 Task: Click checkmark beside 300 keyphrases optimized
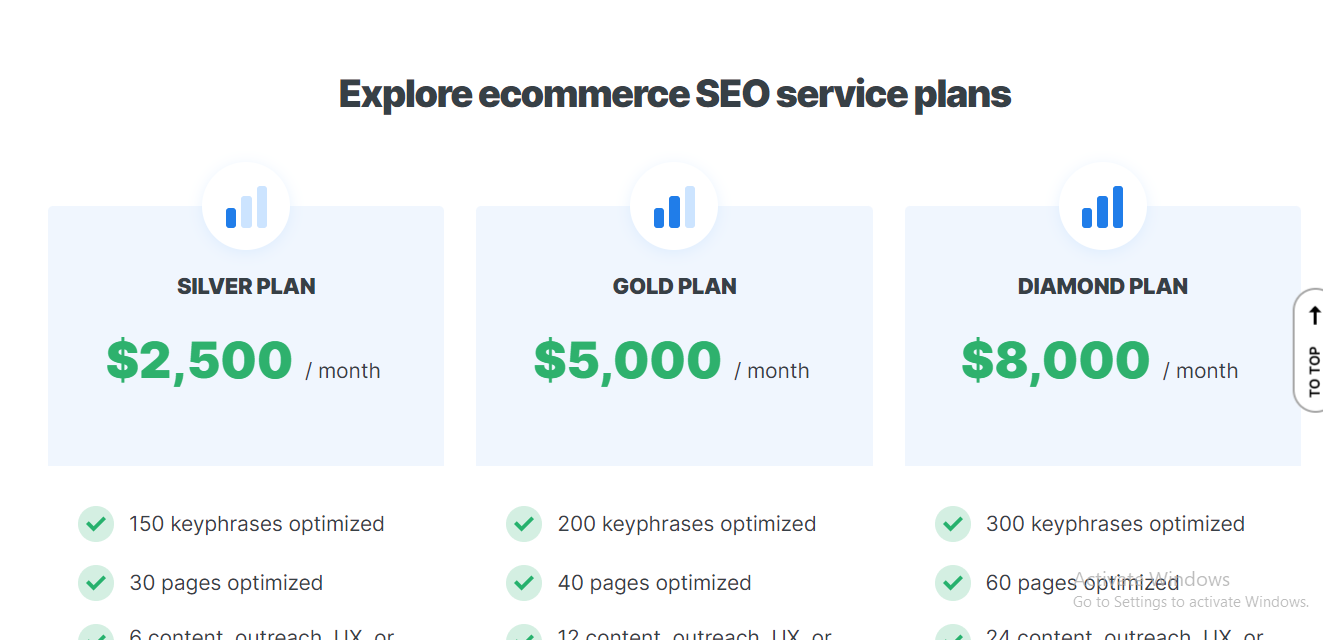coord(953,524)
